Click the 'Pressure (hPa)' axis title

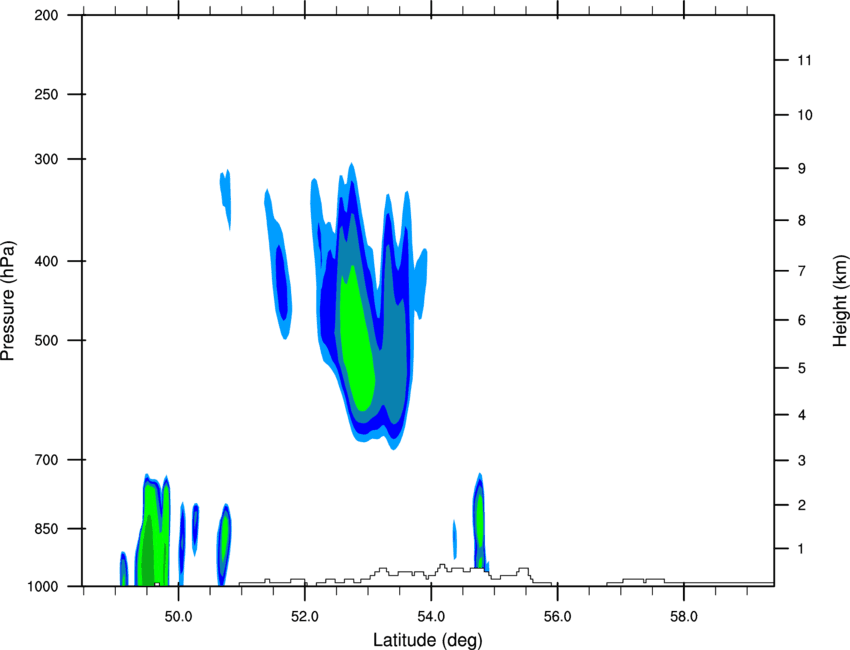point(8,301)
